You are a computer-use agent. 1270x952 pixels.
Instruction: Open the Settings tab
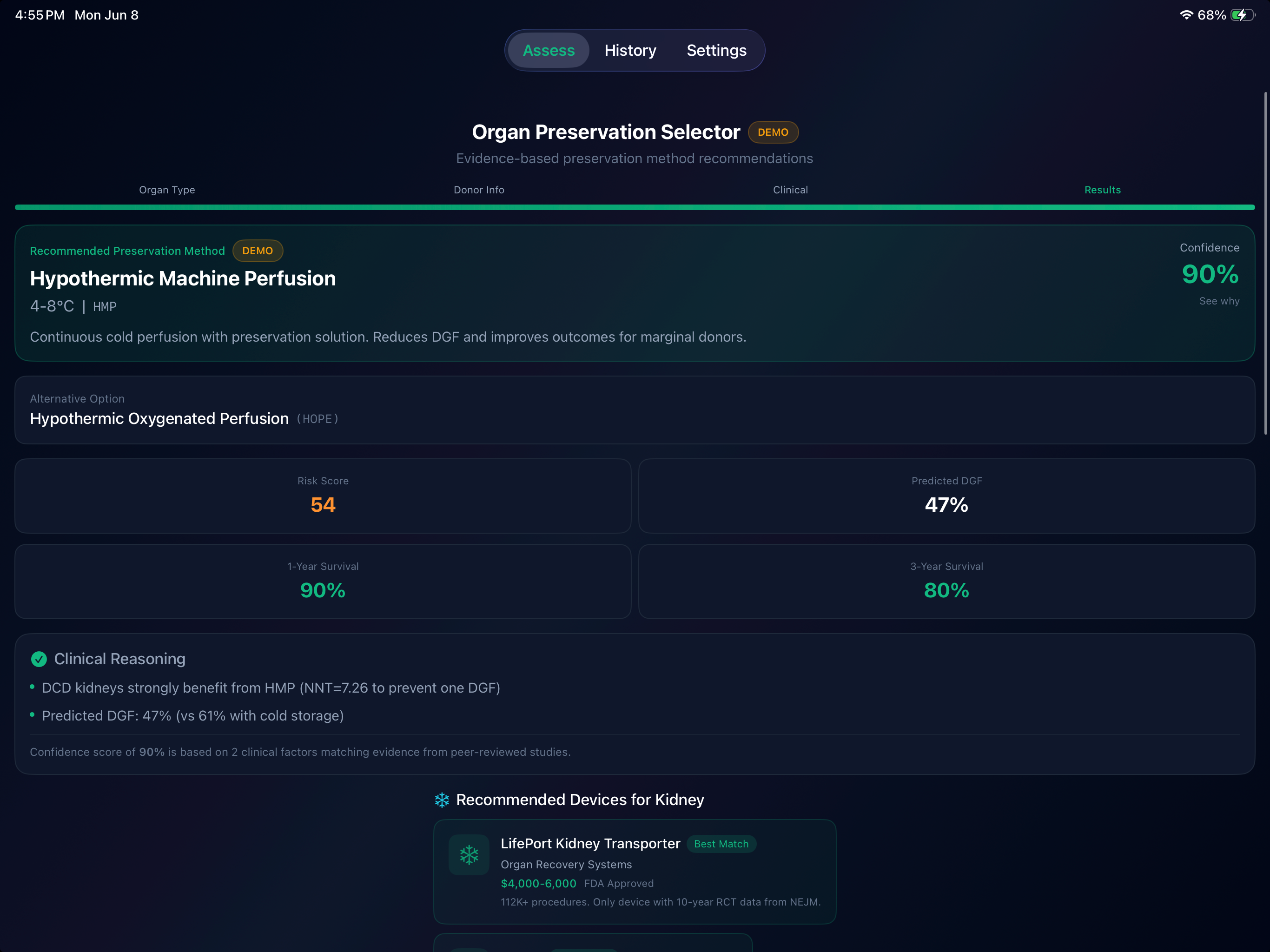point(716,51)
